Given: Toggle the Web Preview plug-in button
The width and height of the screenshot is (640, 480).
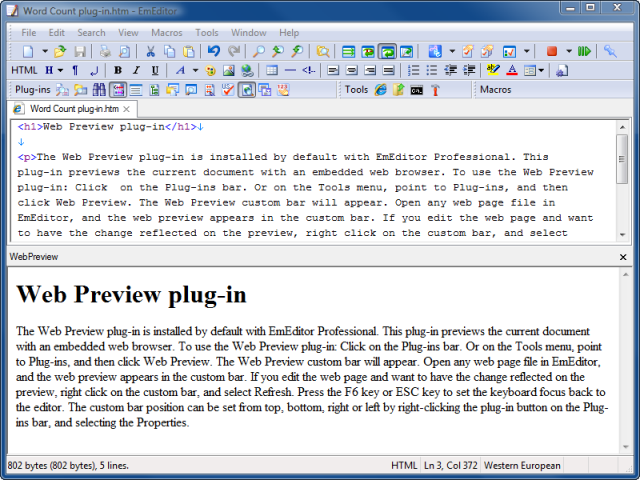Looking at the screenshot, I should (247, 90).
